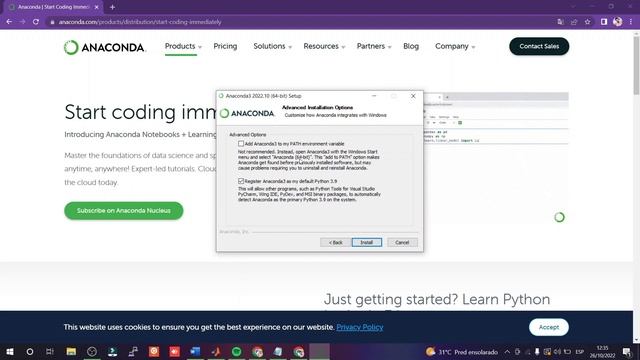Uncheck Register Anaconda3 as my default Python 3.9

point(241,181)
